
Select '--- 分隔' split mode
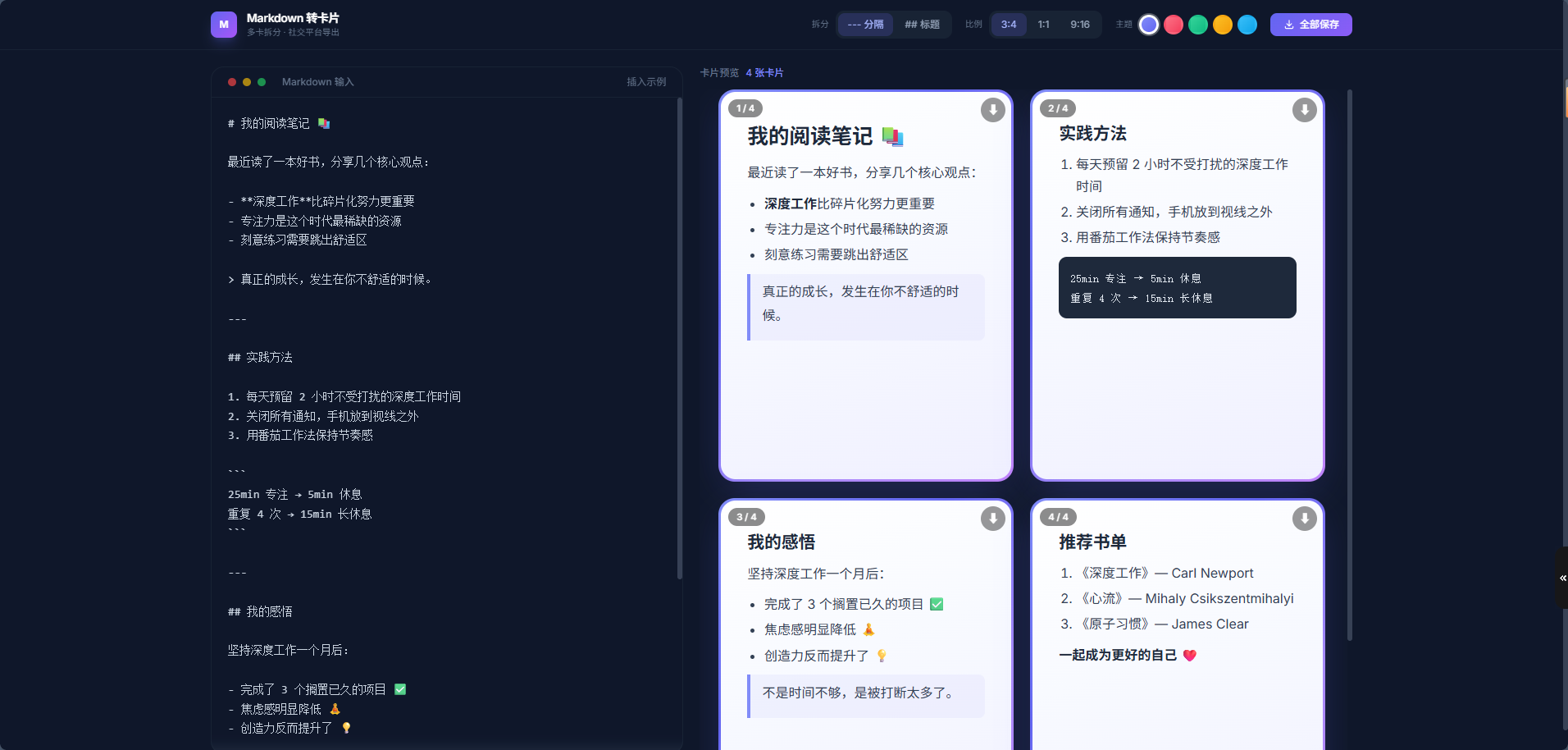pyautogui.click(x=865, y=25)
